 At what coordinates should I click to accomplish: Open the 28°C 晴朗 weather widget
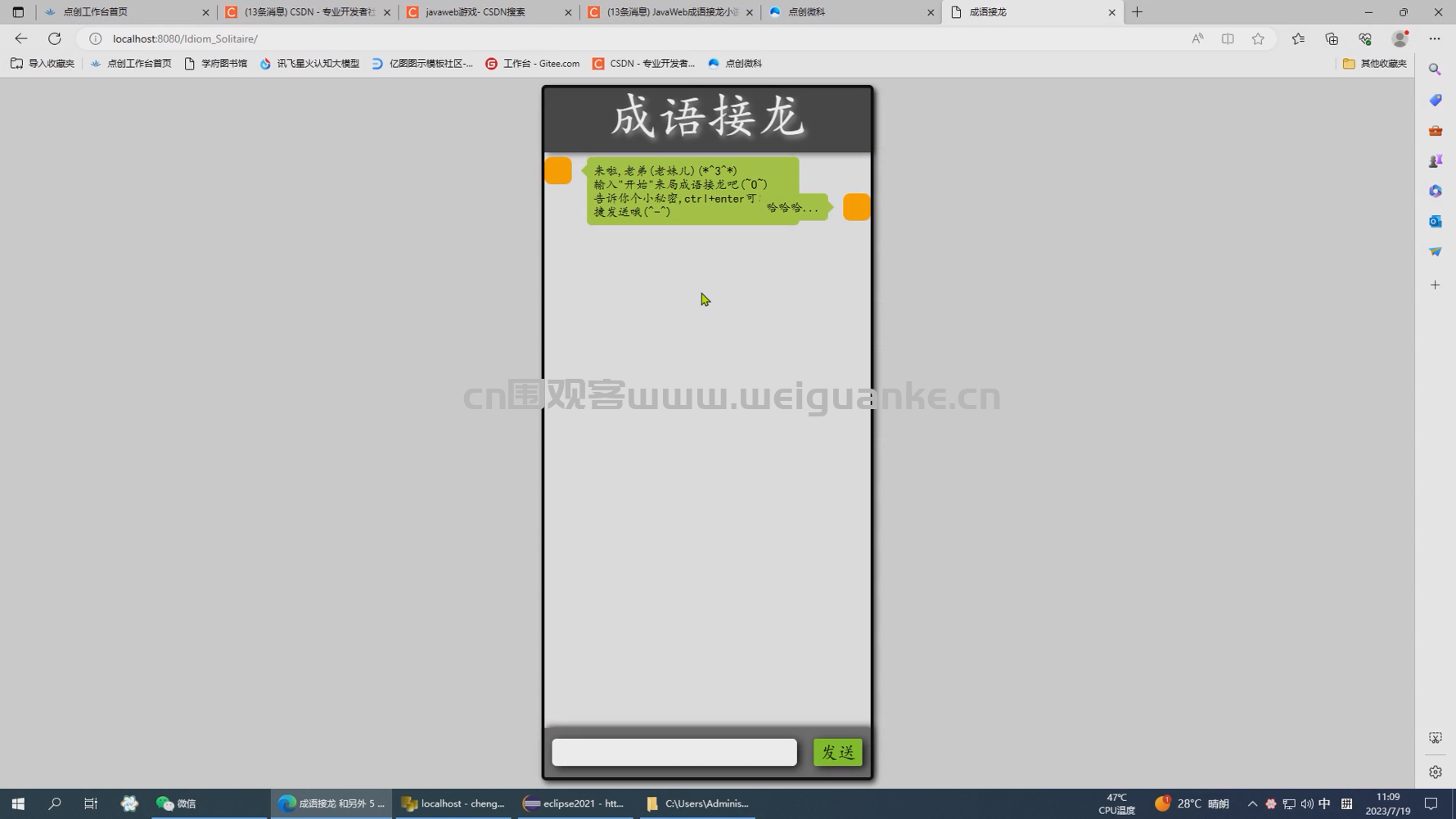(x=1192, y=803)
